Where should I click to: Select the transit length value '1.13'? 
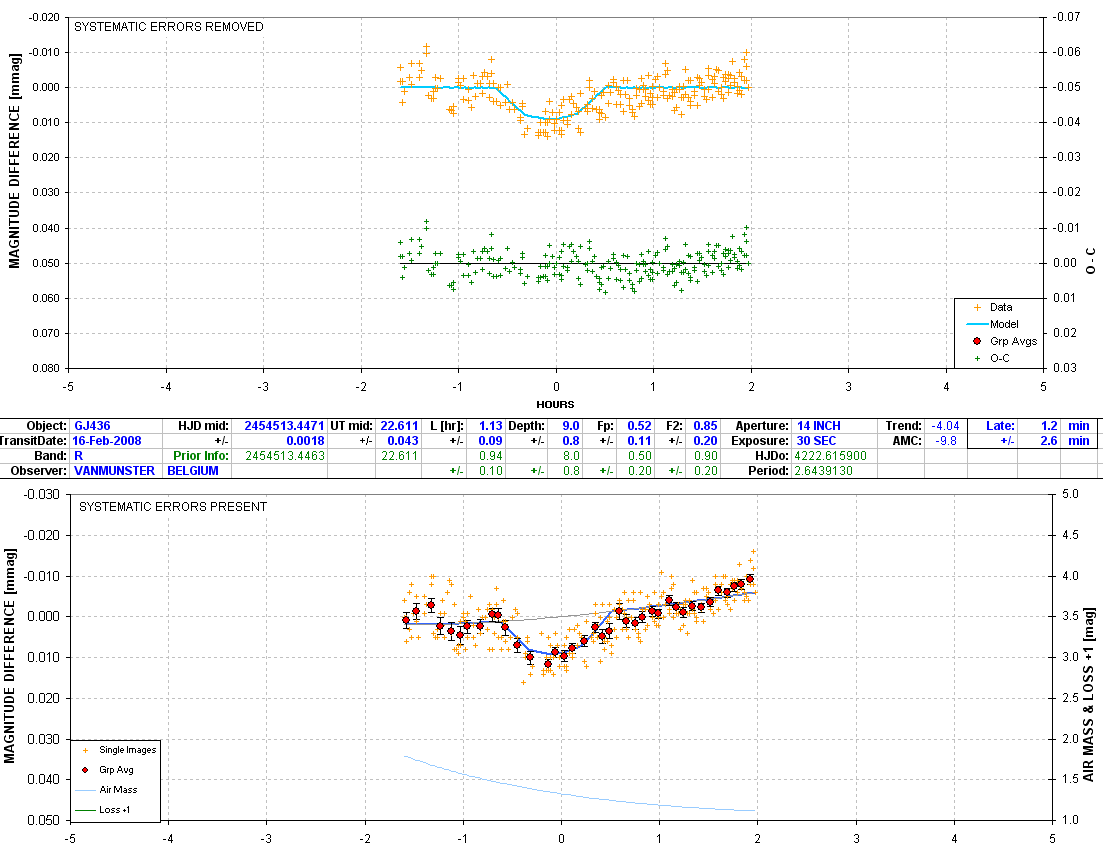click(490, 426)
